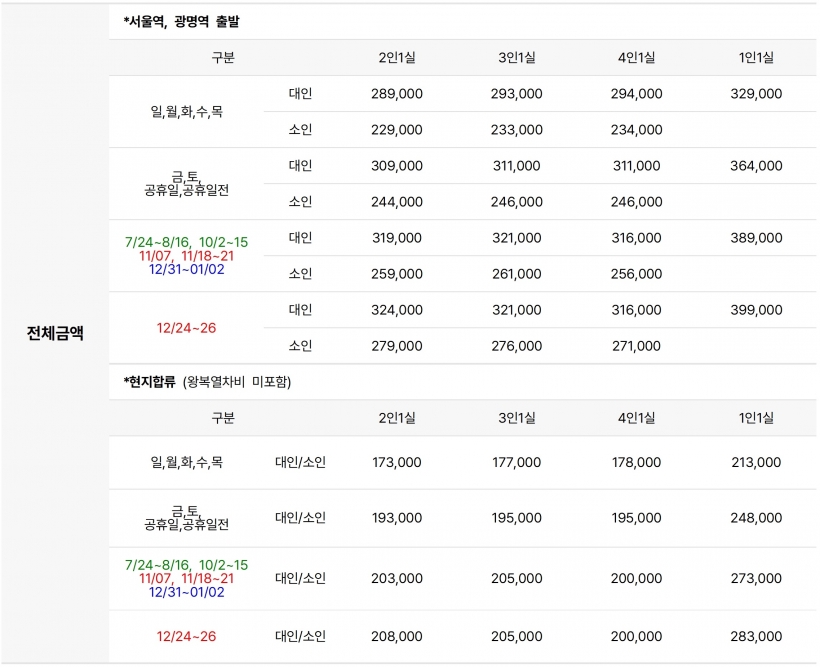Click the blue 12/31~01/02 date text in the lower table
Screen dimensions: 820x667
[x=187, y=592]
